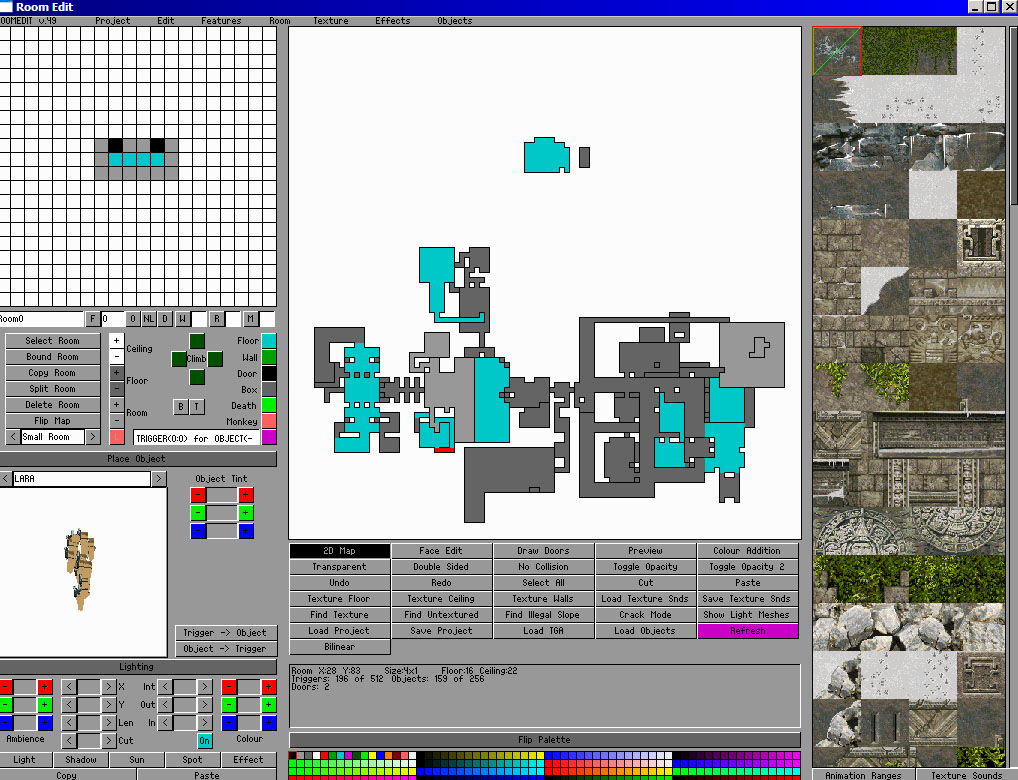Click the Save Project button
Screen dimensions: 1018x780
click(441, 631)
